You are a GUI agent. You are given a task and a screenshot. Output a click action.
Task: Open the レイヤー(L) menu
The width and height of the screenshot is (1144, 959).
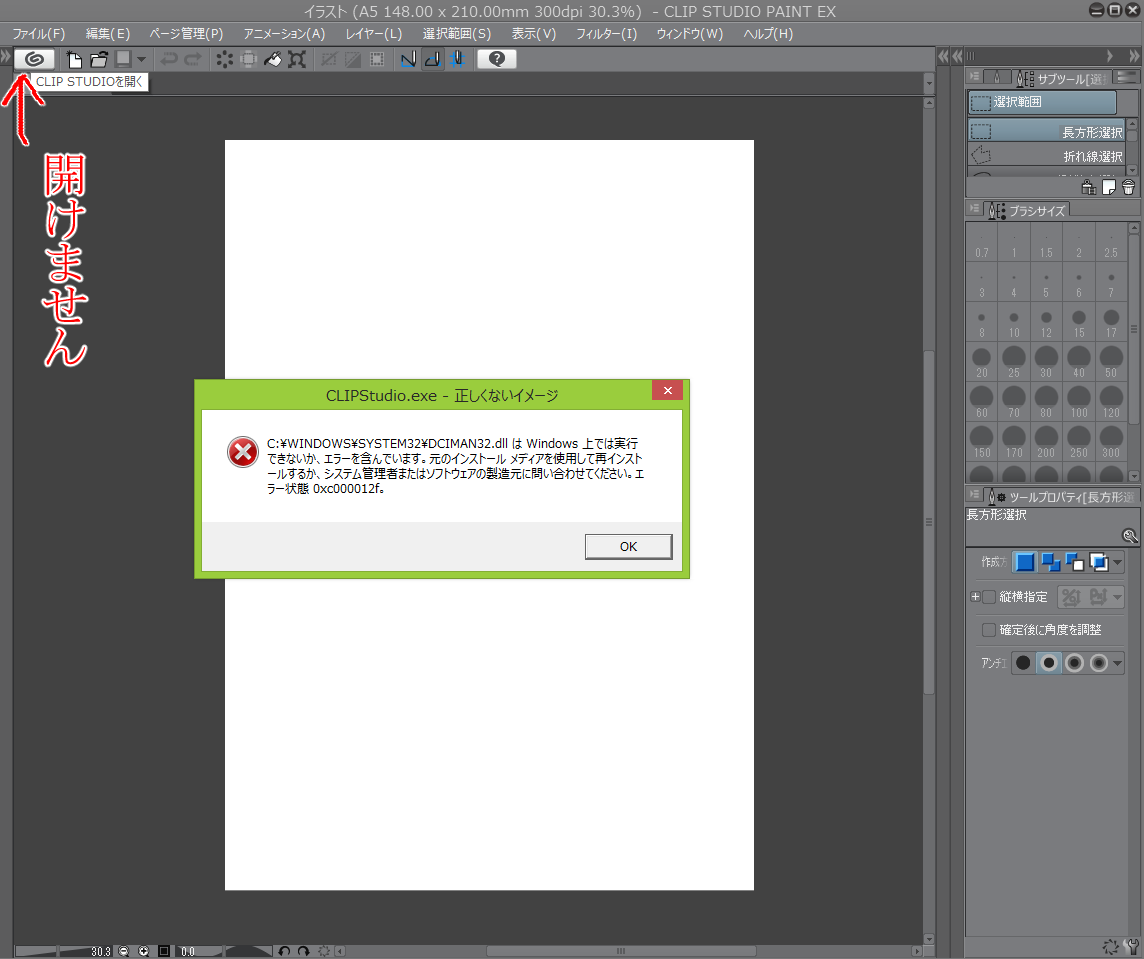click(374, 34)
